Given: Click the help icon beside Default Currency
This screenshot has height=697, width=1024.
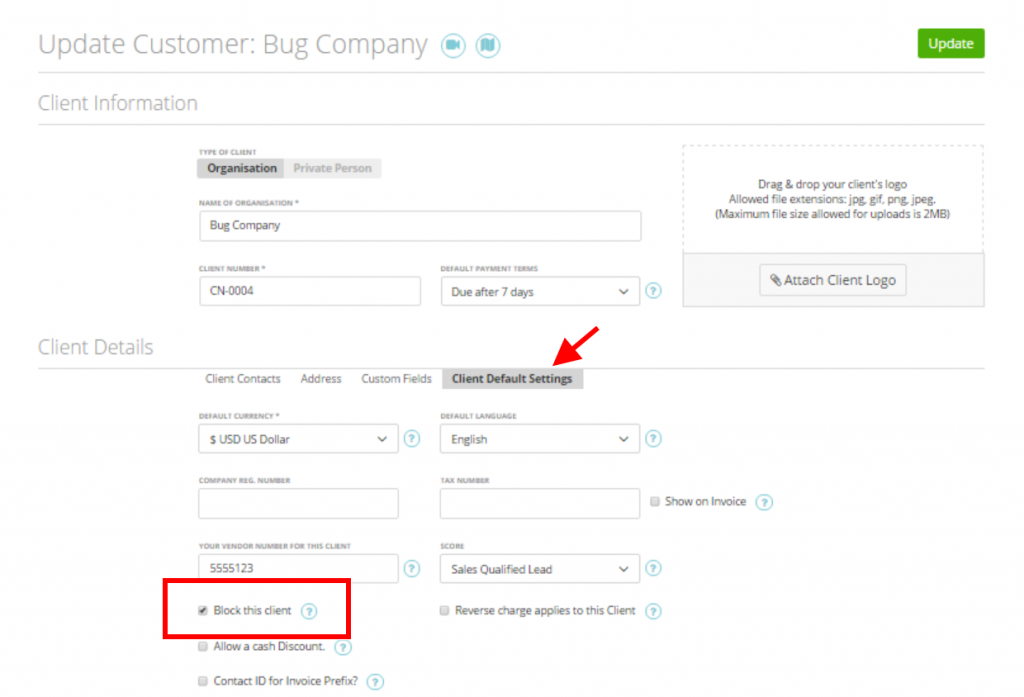Looking at the screenshot, I should point(412,438).
